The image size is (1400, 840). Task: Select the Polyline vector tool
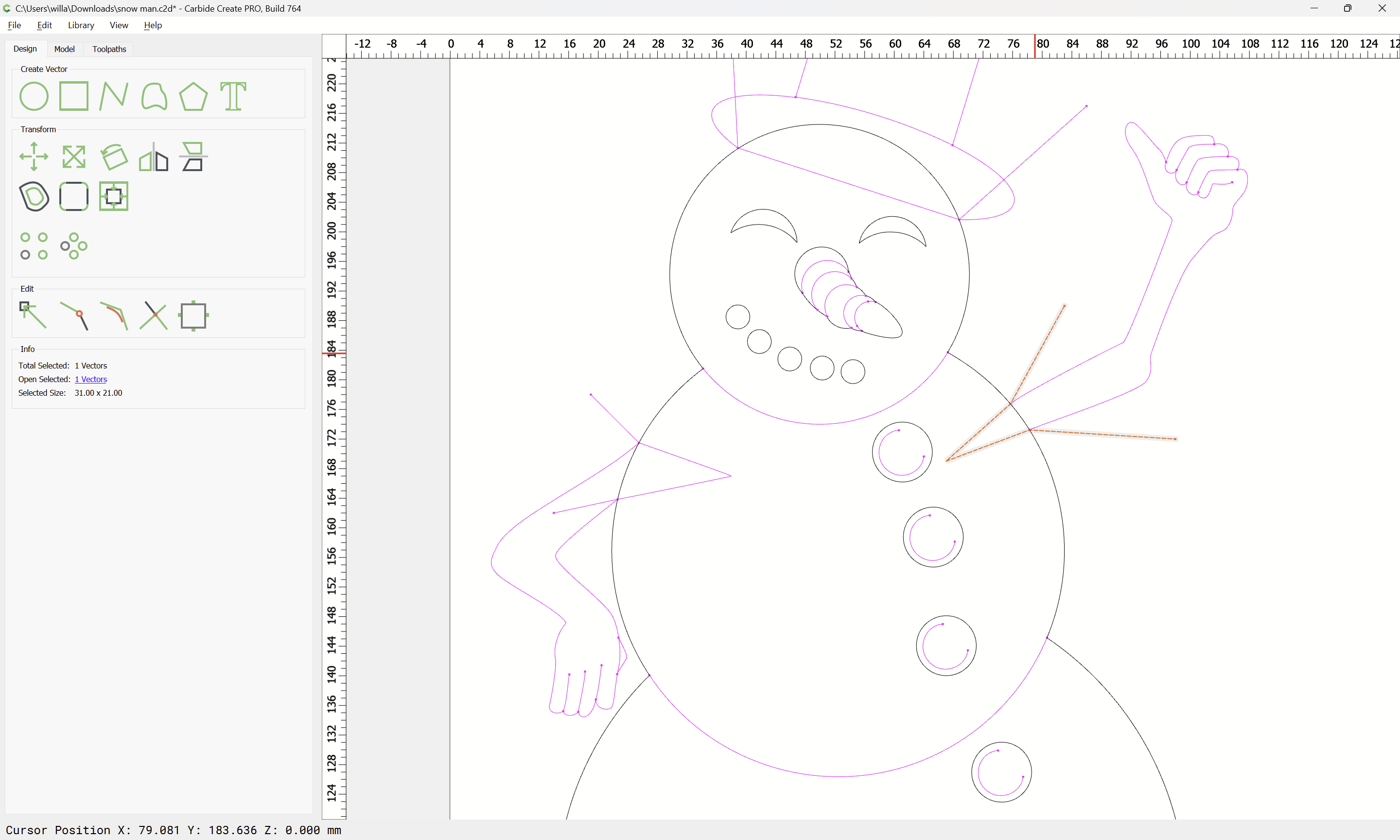[114, 96]
